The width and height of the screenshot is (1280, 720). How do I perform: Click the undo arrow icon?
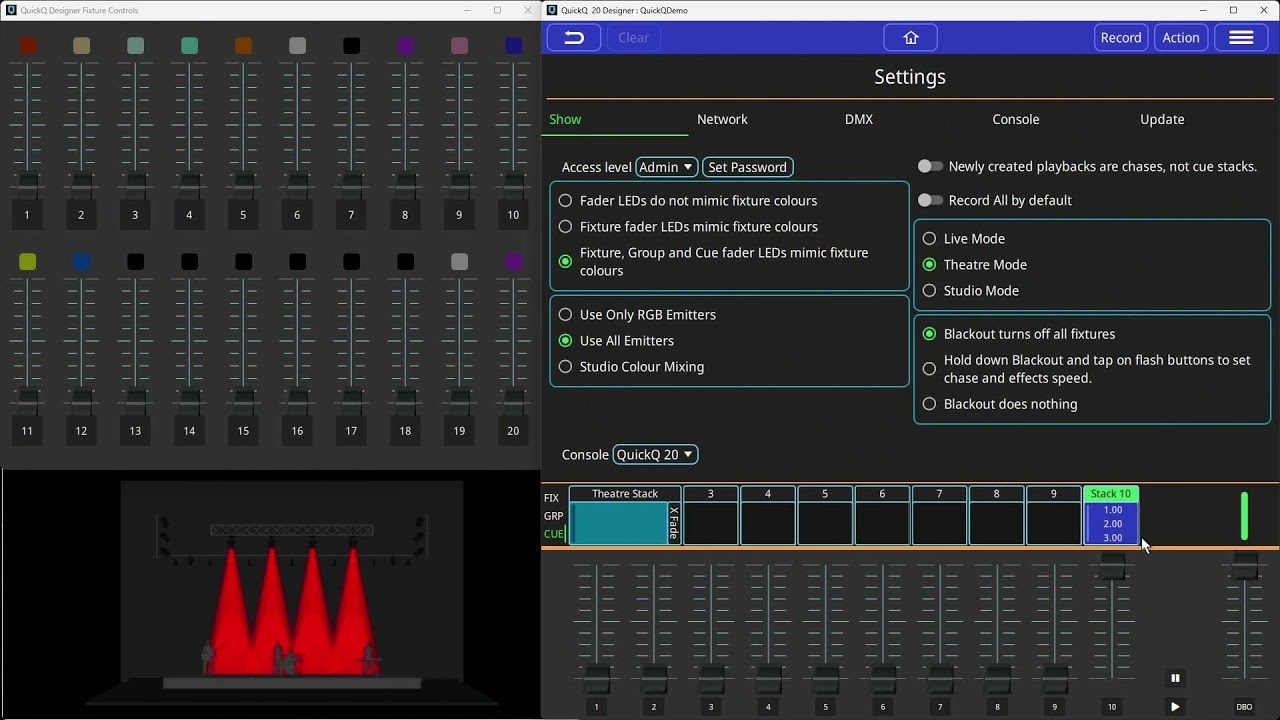tap(573, 37)
